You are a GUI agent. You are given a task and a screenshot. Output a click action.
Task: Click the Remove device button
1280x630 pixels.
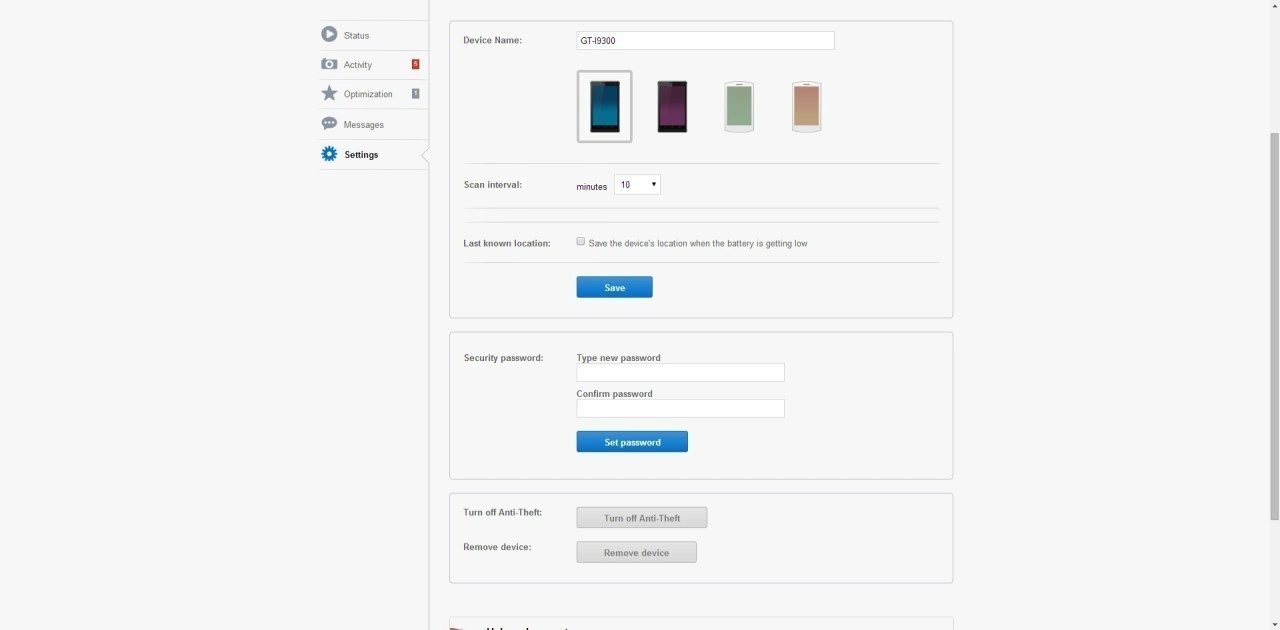click(636, 552)
